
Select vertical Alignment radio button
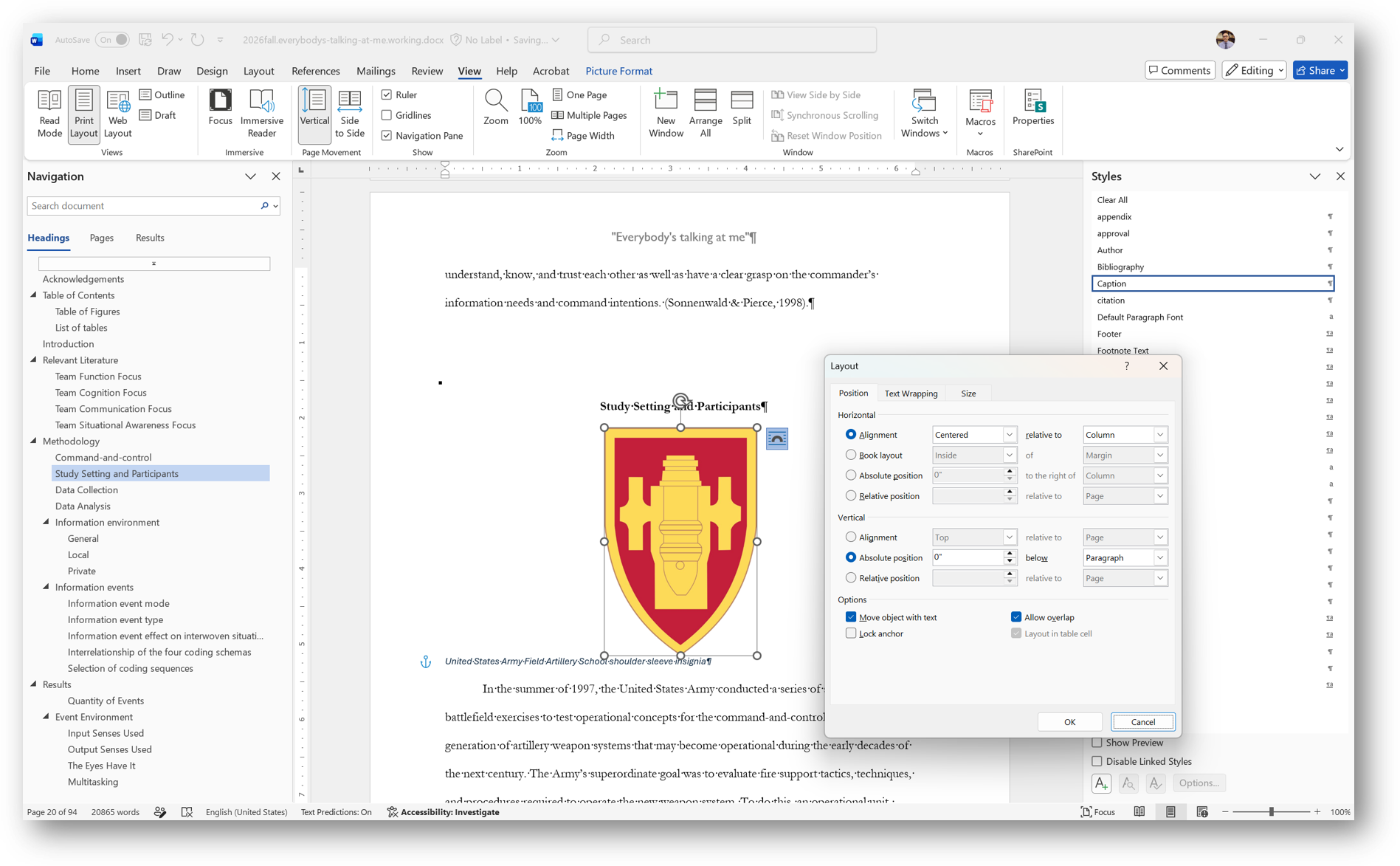pos(851,537)
